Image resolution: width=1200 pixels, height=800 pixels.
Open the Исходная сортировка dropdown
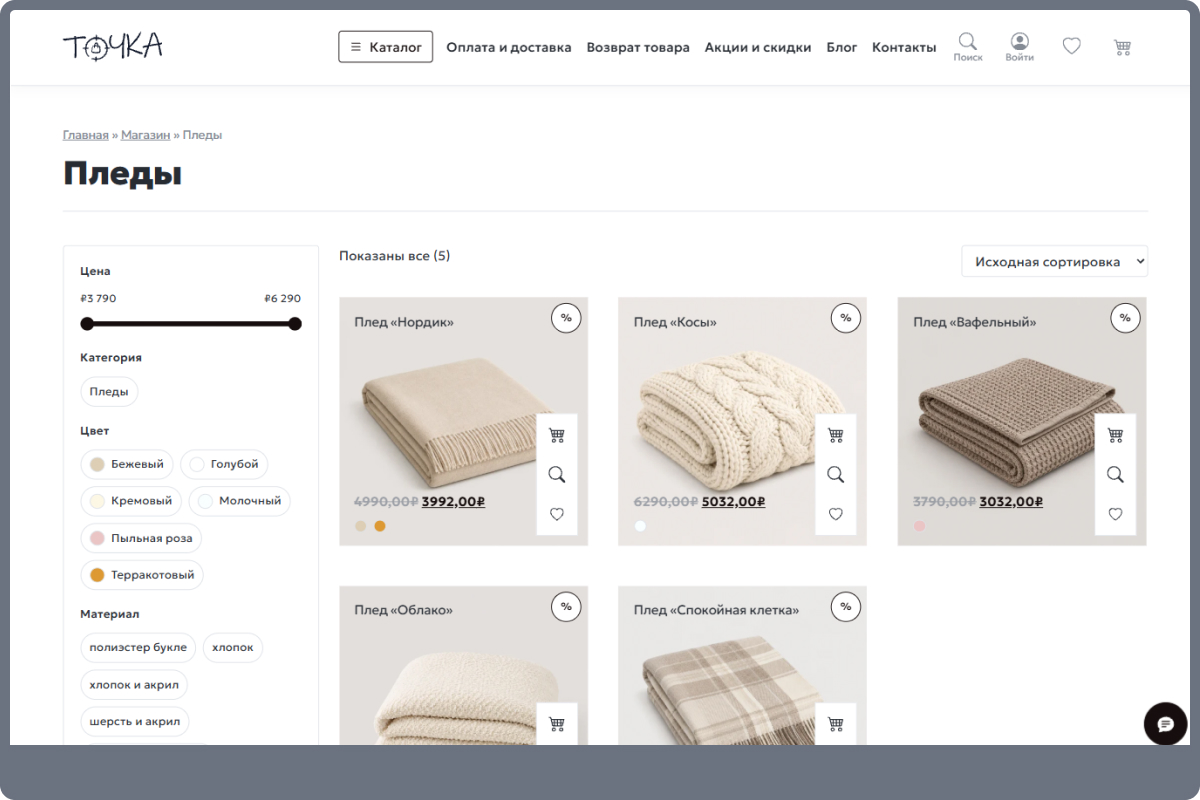point(1055,262)
